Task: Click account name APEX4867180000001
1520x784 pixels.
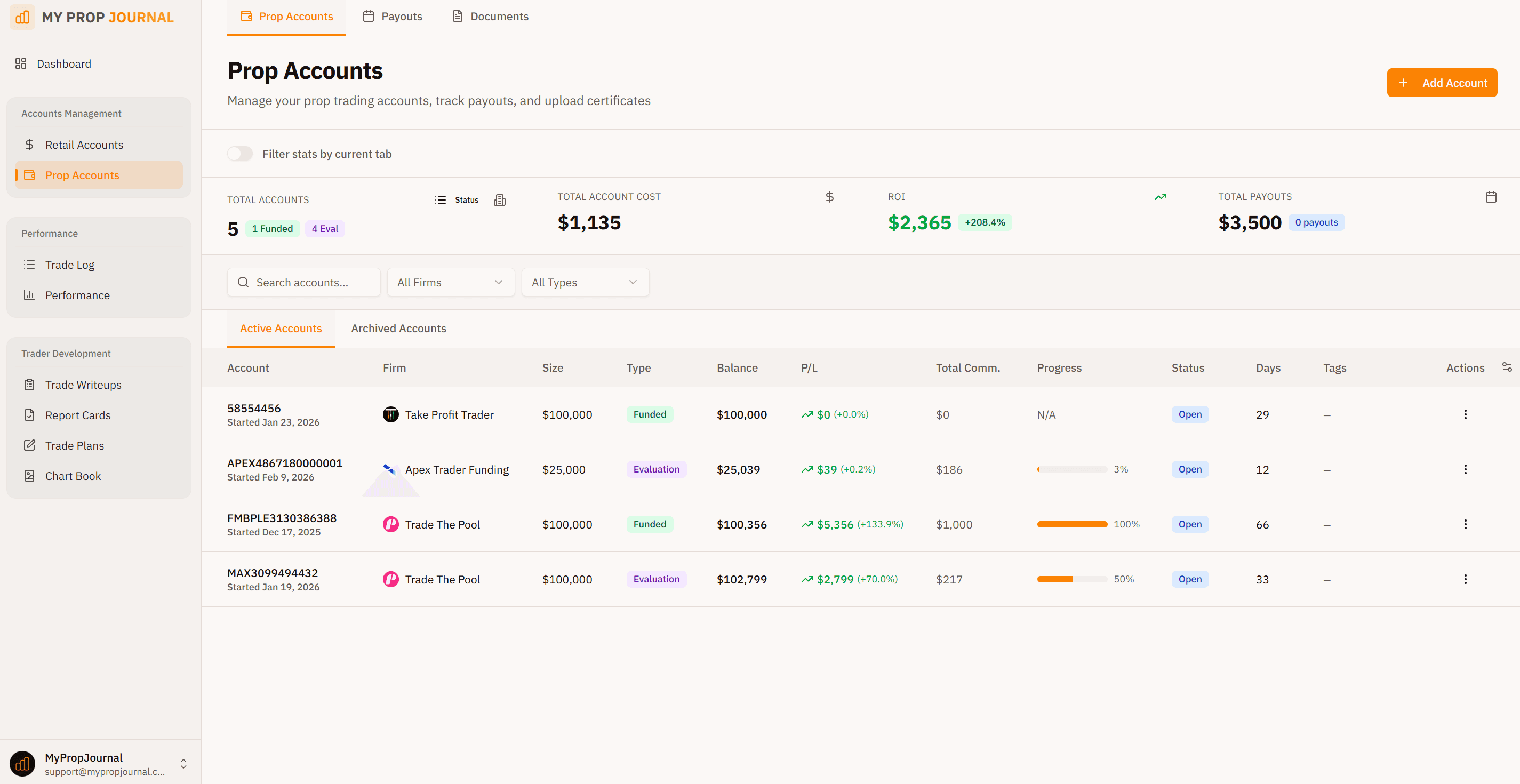Action: click(284, 463)
